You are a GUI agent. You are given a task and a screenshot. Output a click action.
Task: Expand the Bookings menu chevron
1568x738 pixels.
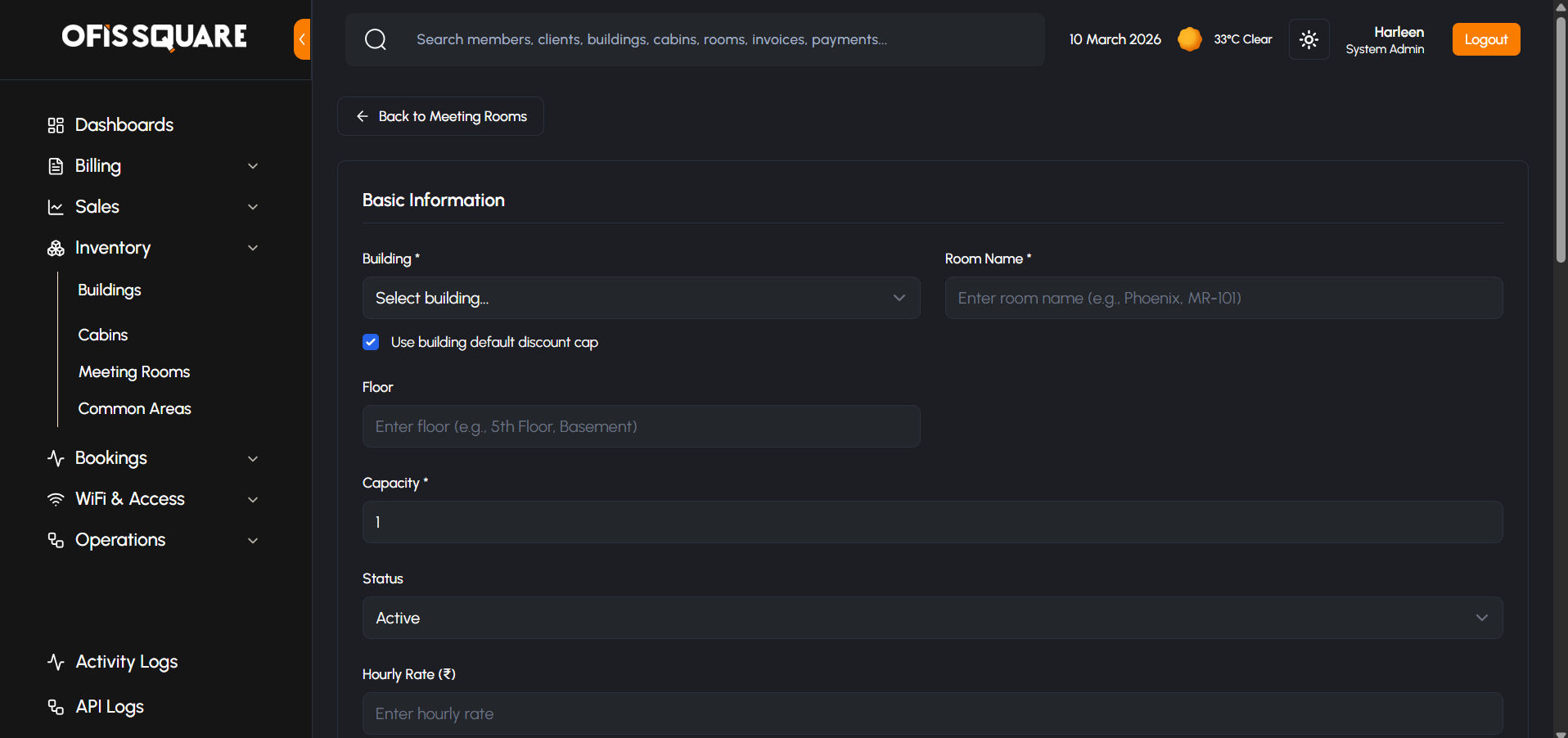253,459
